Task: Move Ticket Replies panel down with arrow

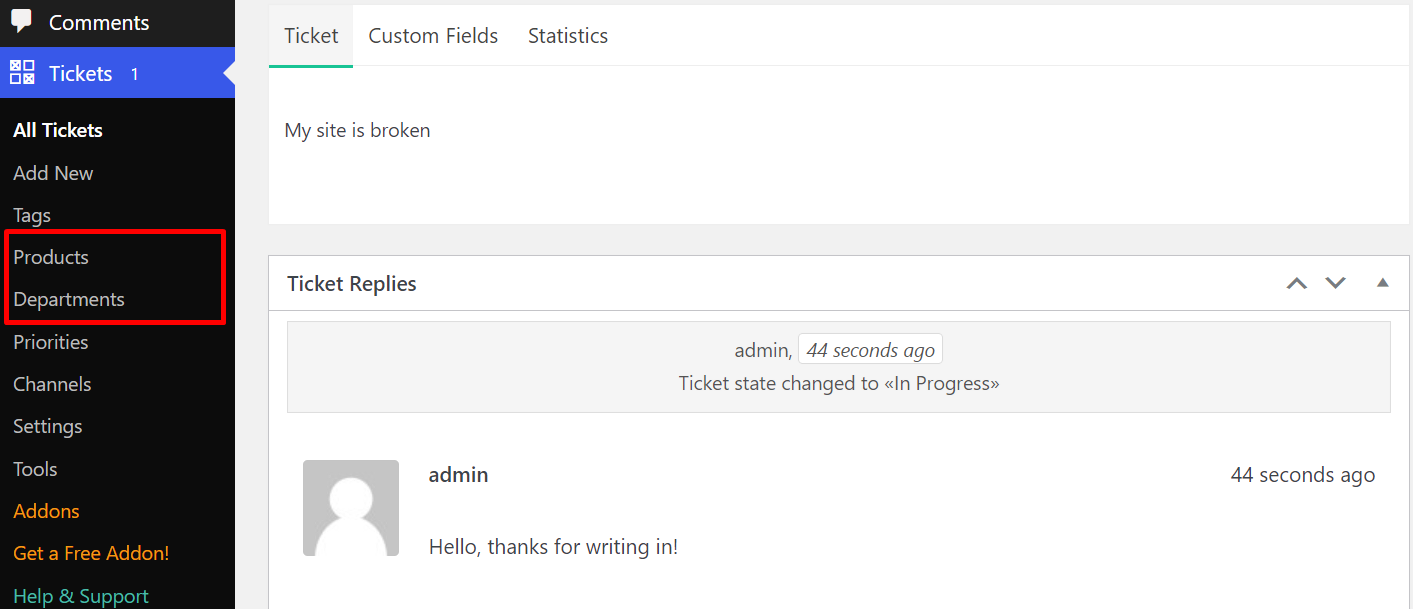Action: 1335,283
